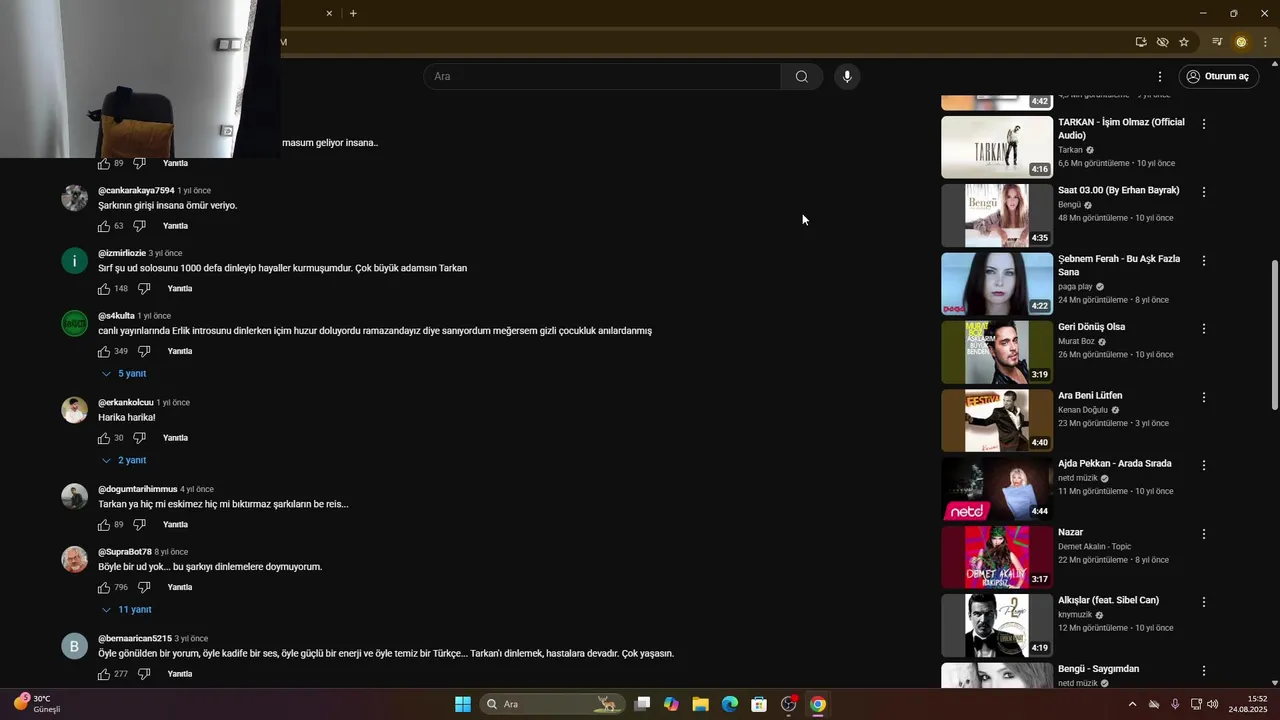1280x720 pixels.
Task: Open @SupraBot78 channel link
Action: click(125, 552)
